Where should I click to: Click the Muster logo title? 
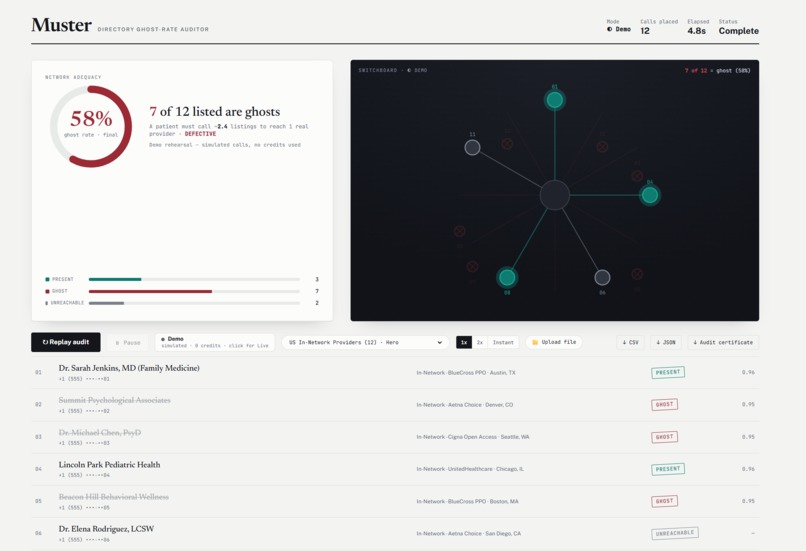[x=61, y=25]
